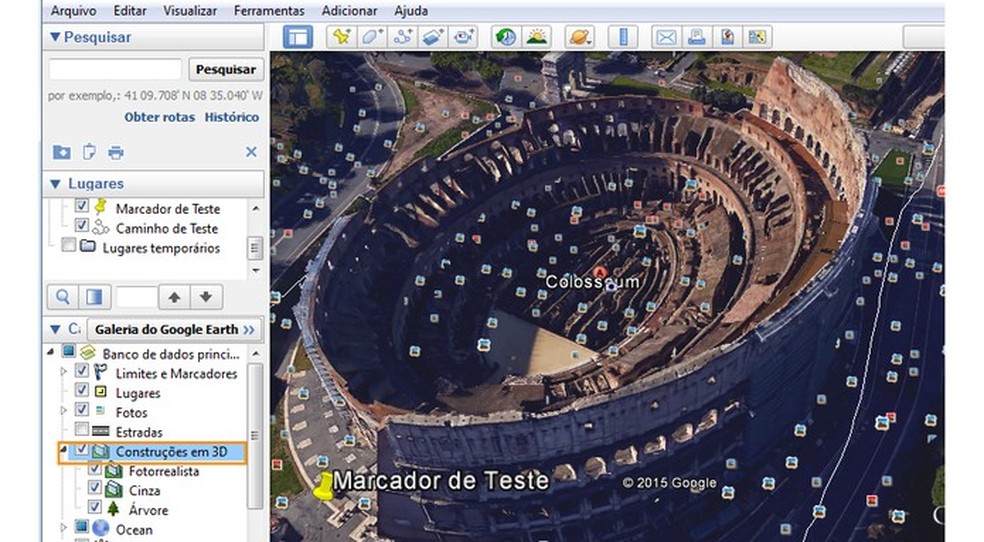Collapse the Camadas panel triangle
This screenshot has width=984, height=542.
(x=55, y=329)
